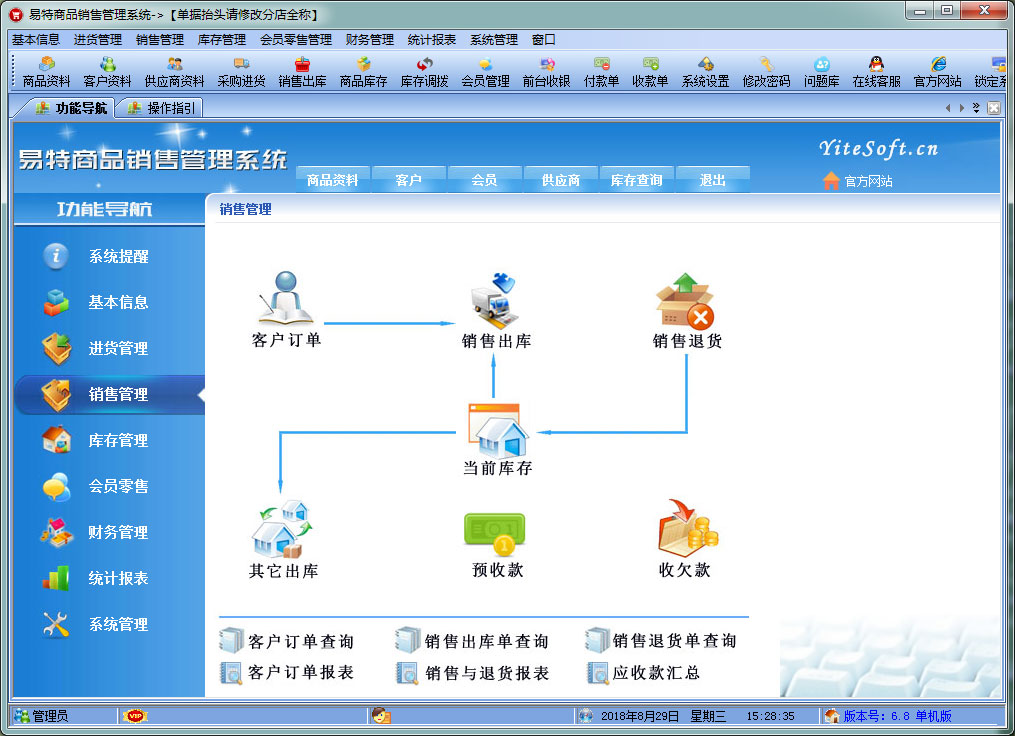Open the 销售出库 truck workflow icon

tap(496, 311)
